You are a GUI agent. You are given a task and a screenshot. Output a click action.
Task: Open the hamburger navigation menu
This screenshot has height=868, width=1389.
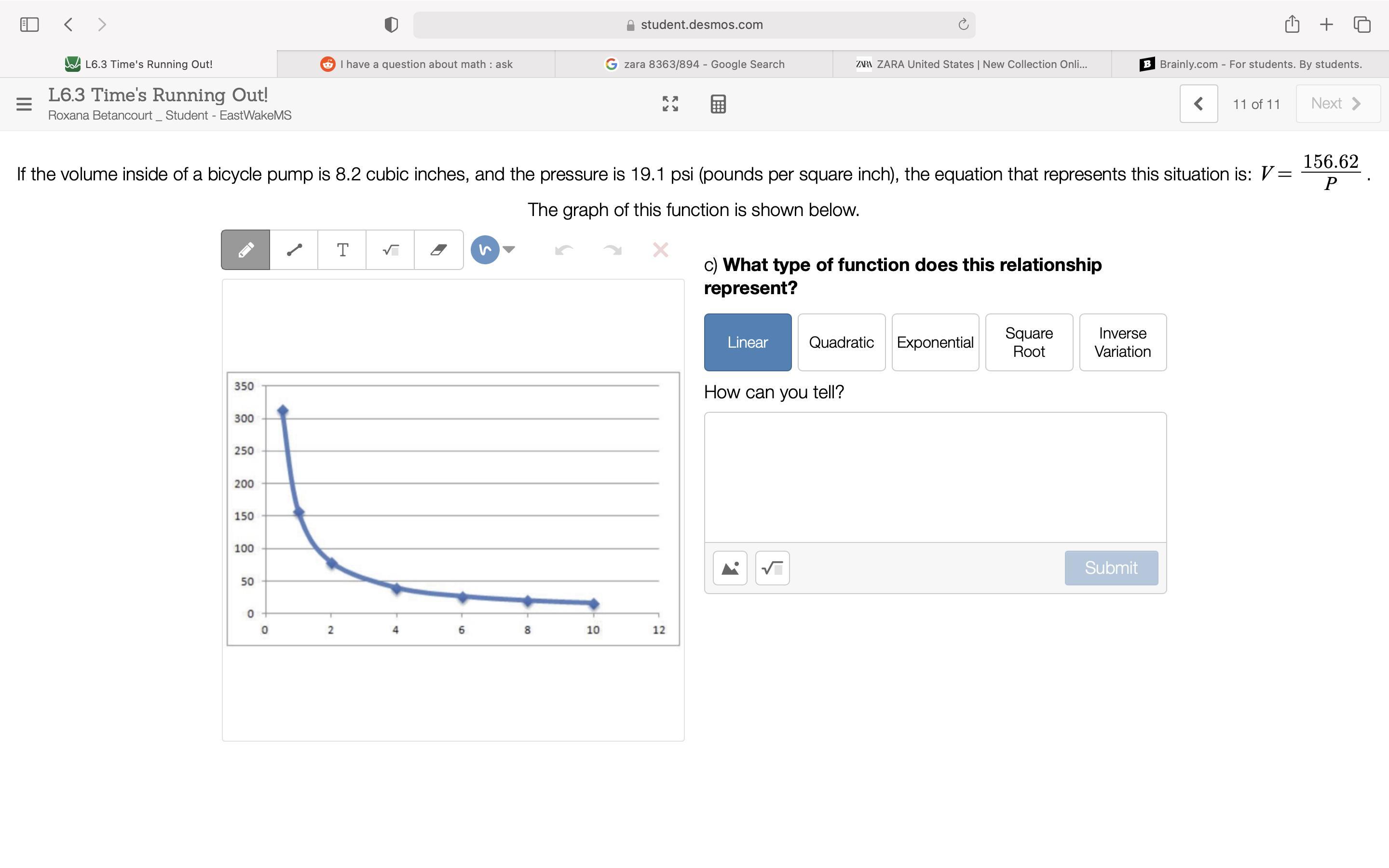click(x=24, y=104)
